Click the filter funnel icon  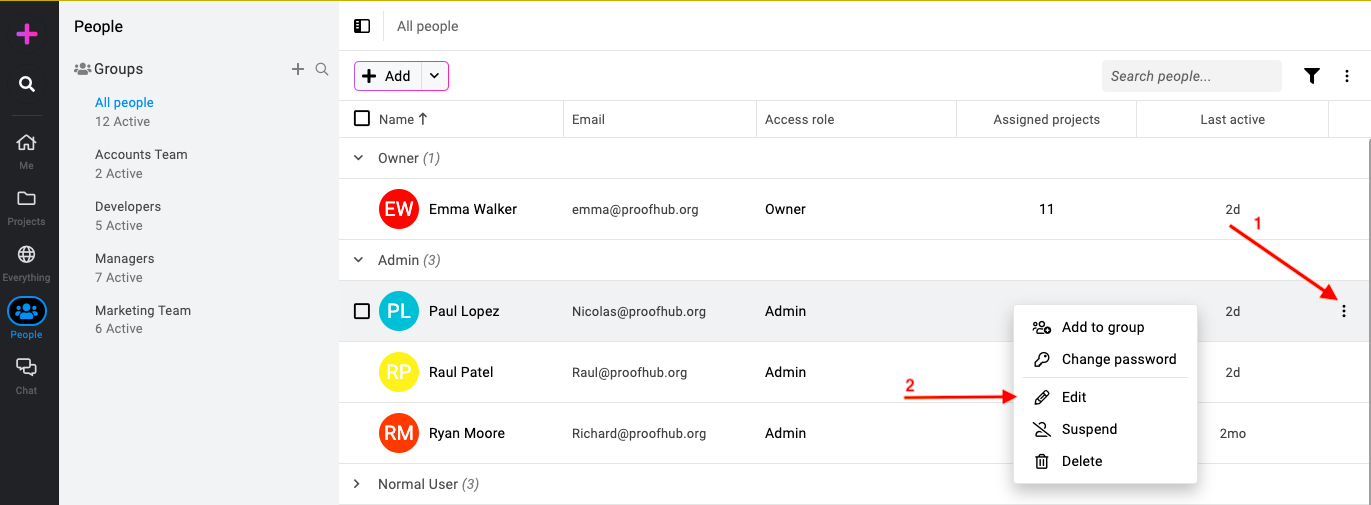click(1312, 76)
